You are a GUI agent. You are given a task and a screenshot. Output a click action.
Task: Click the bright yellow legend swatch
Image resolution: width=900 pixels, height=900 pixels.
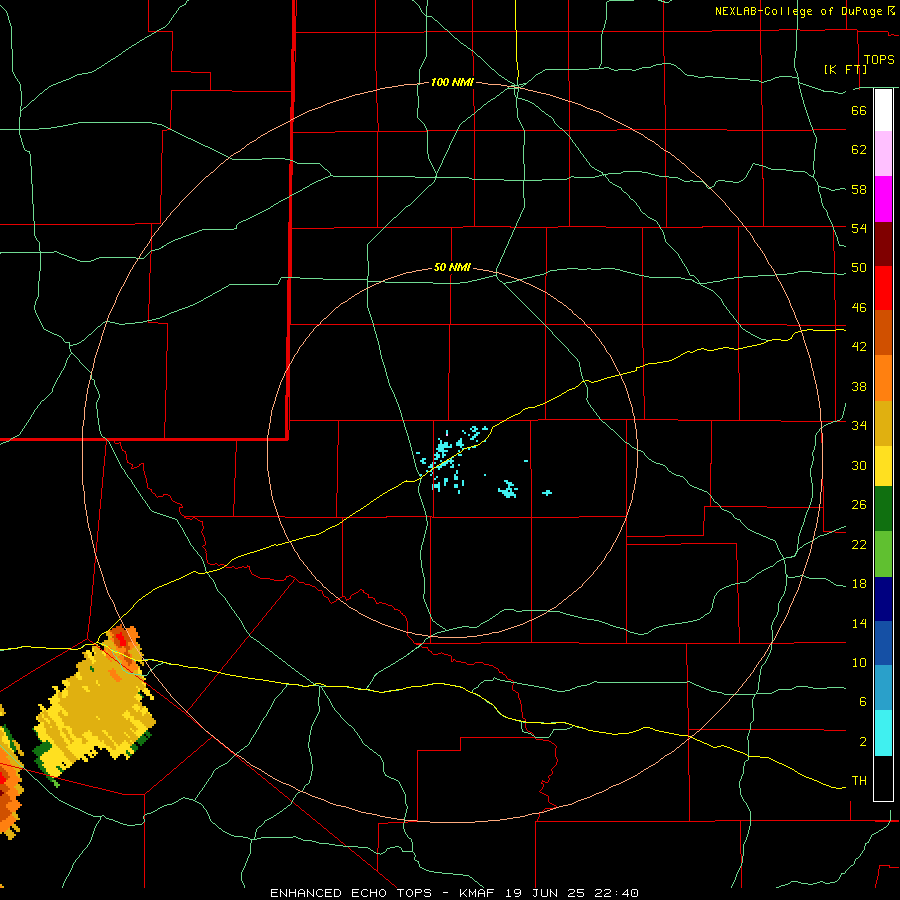click(883, 466)
